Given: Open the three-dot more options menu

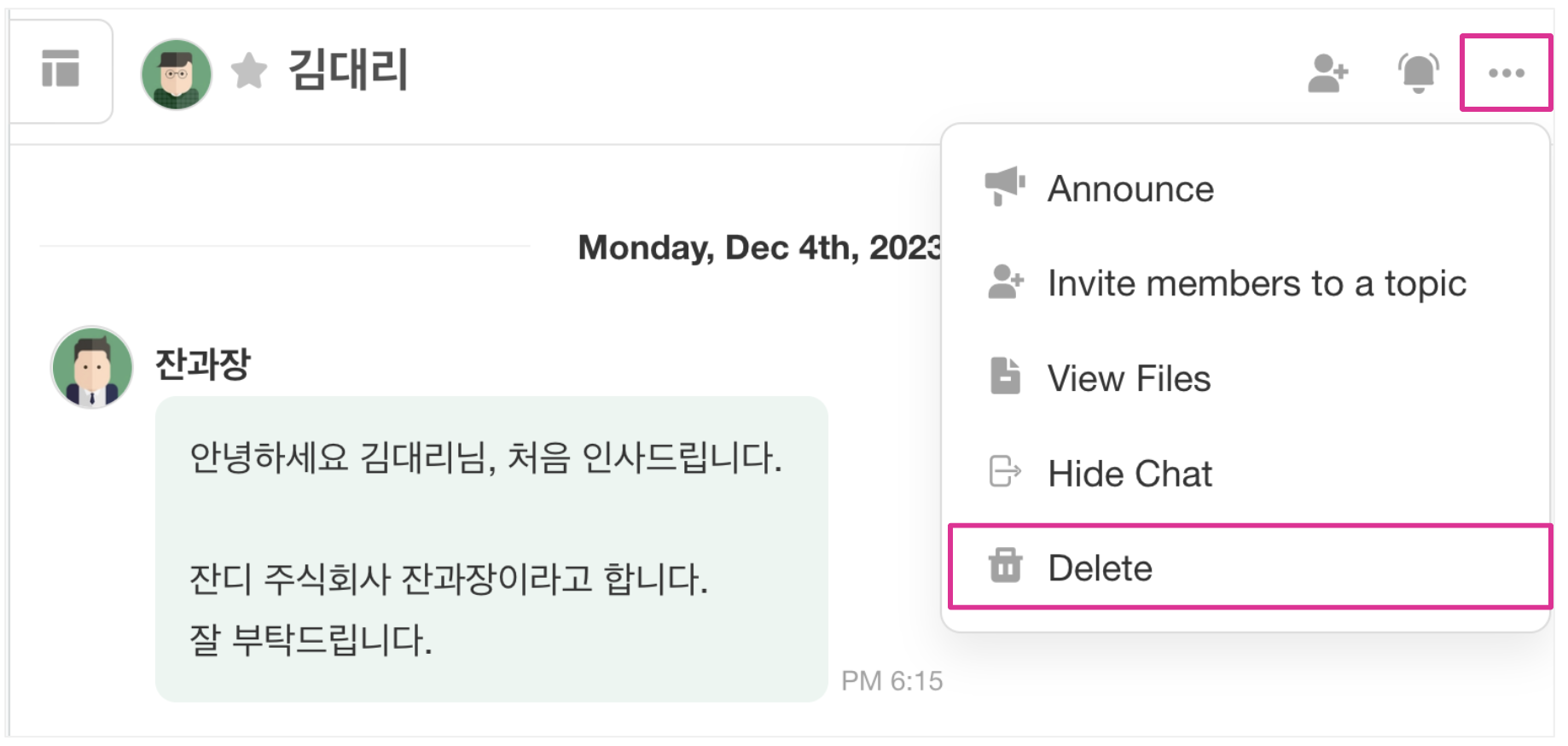Looking at the screenshot, I should (1506, 73).
